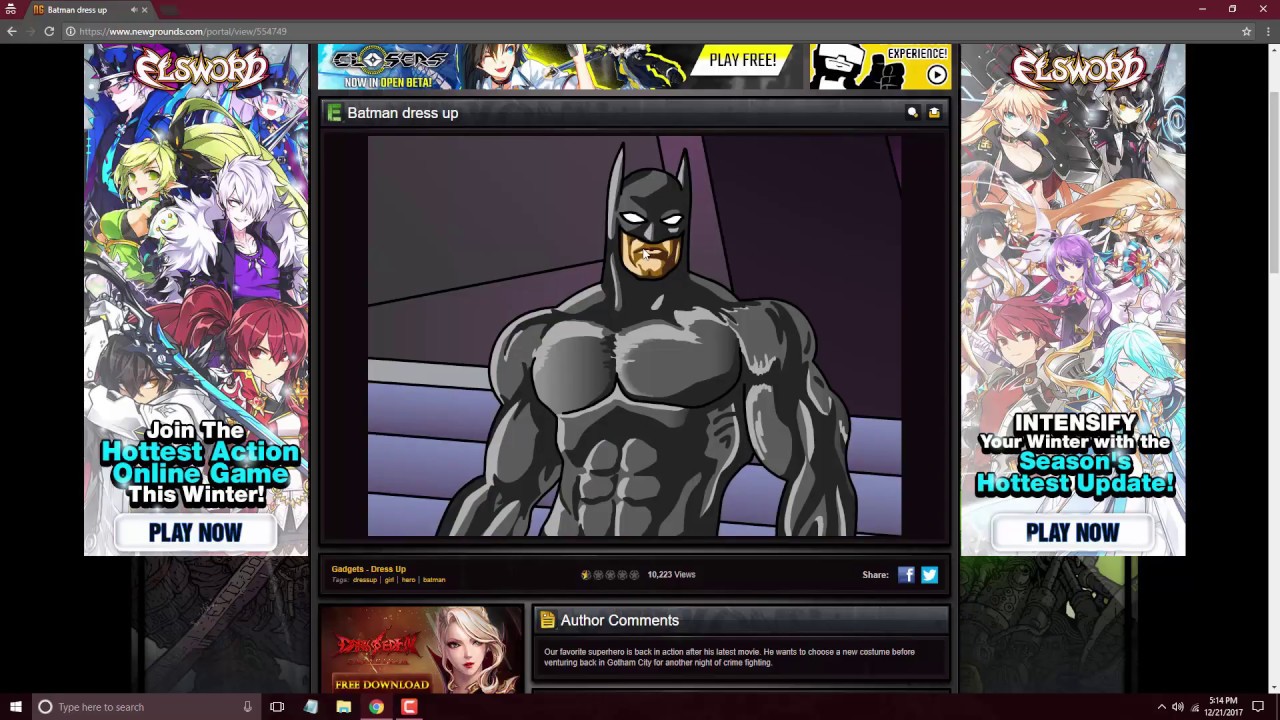1280x720 pixels.
Task: Click PLAY NOW on the right Elsword ad
Action: [x=1072, y=533]
